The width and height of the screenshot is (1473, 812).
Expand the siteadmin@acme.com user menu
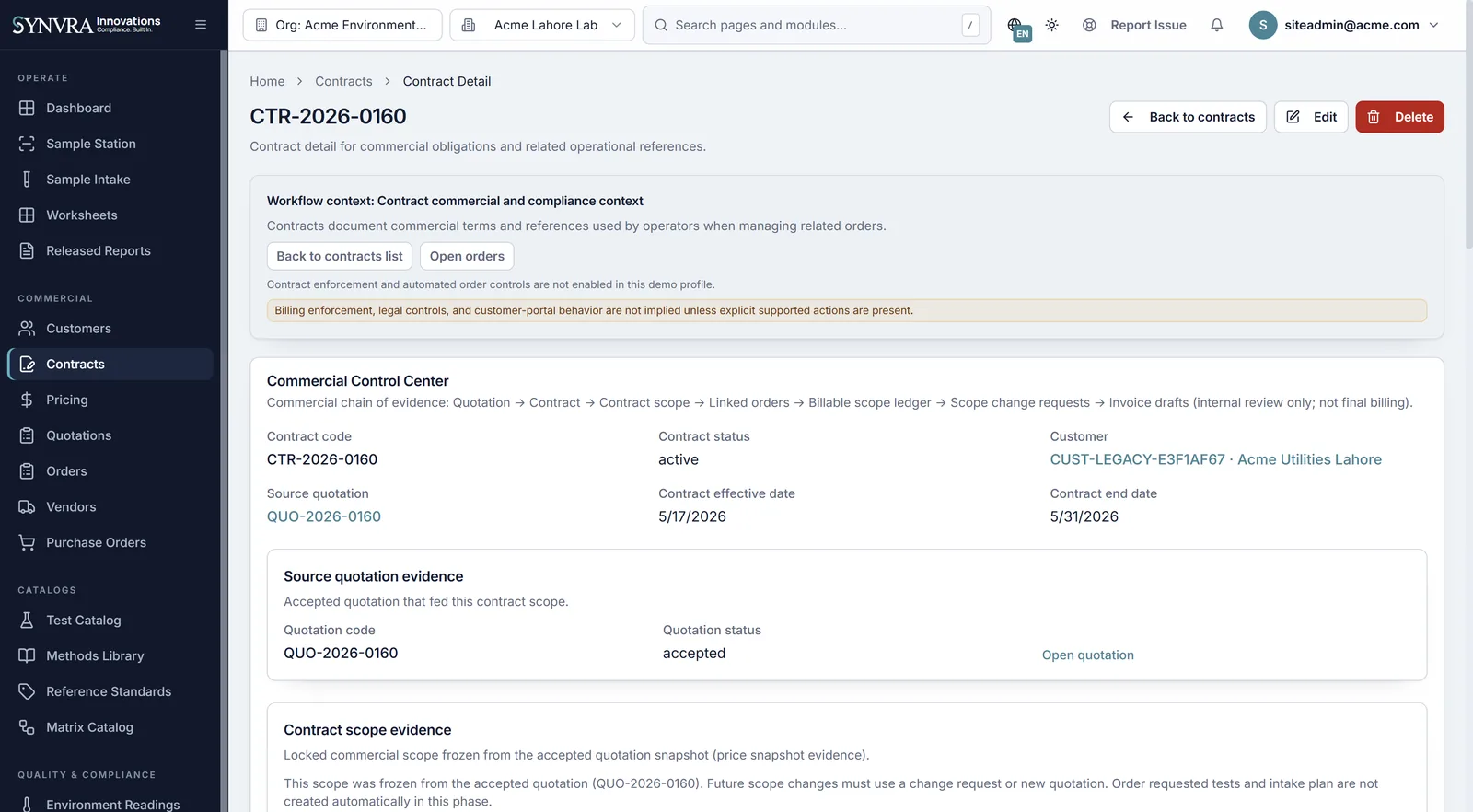[x=1343, y=25]
